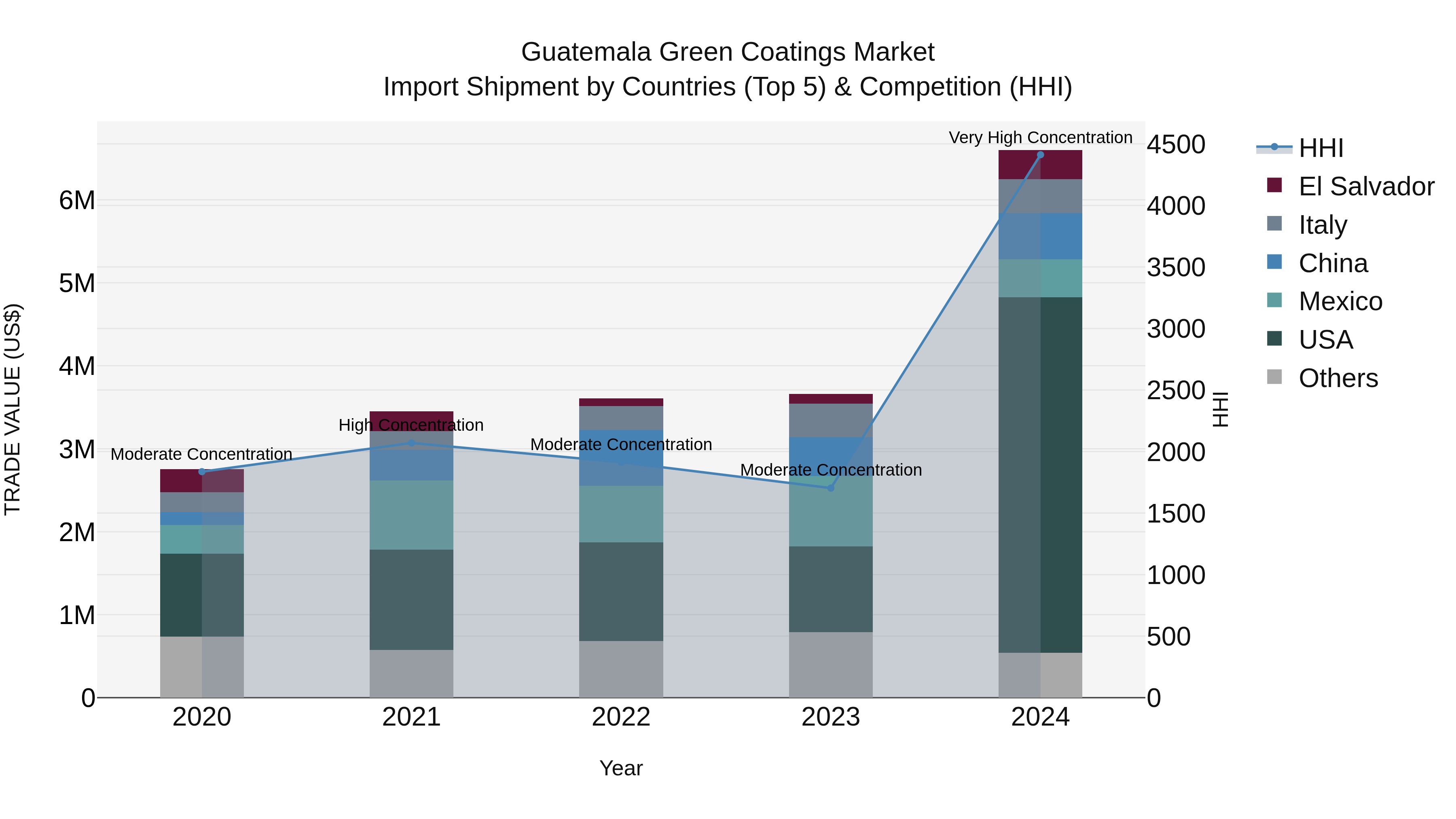Viewport: 1456px width, 819px height.
Task: Click the 2020 x-axis tick label
Action: pos(202,717)
